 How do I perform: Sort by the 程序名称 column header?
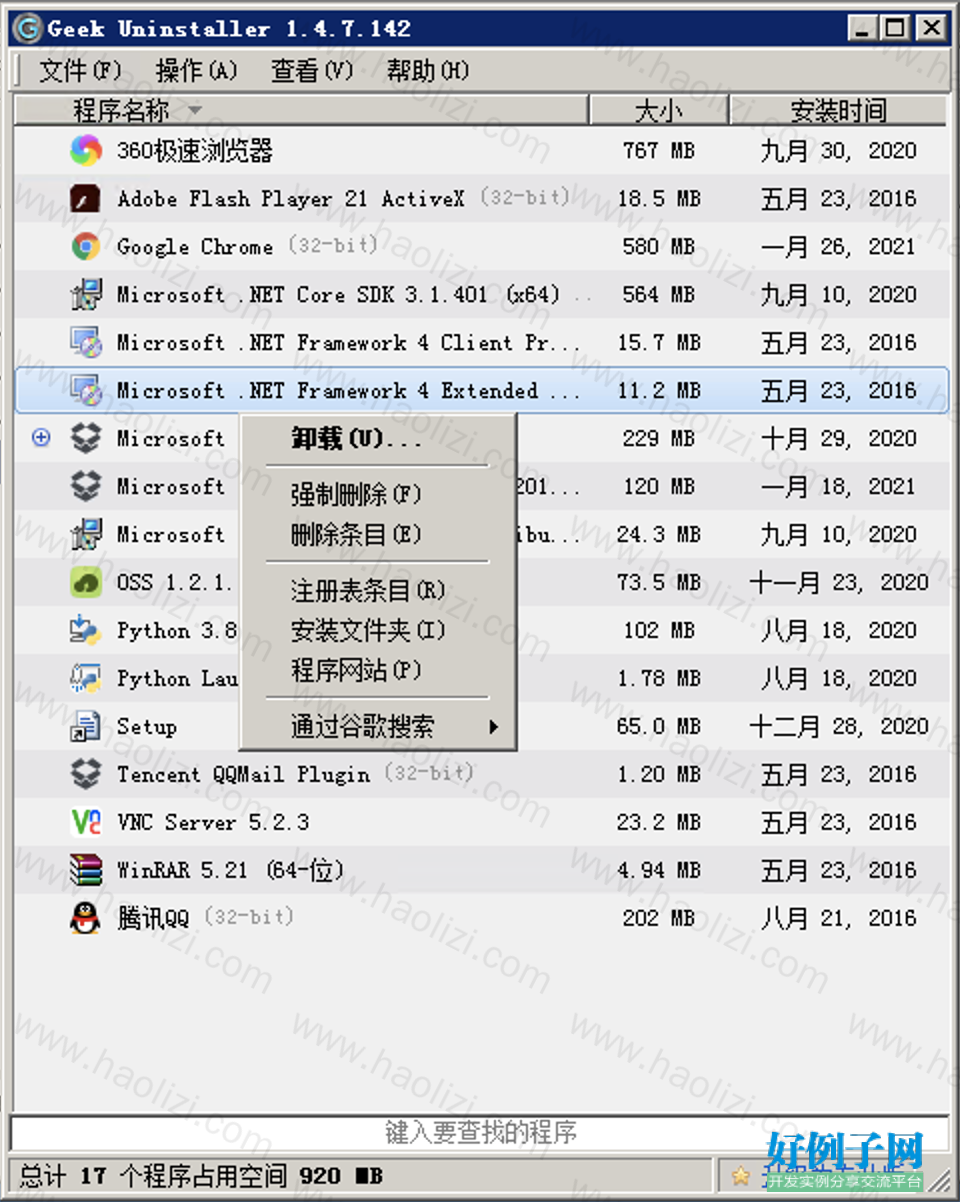pos(302,110)
